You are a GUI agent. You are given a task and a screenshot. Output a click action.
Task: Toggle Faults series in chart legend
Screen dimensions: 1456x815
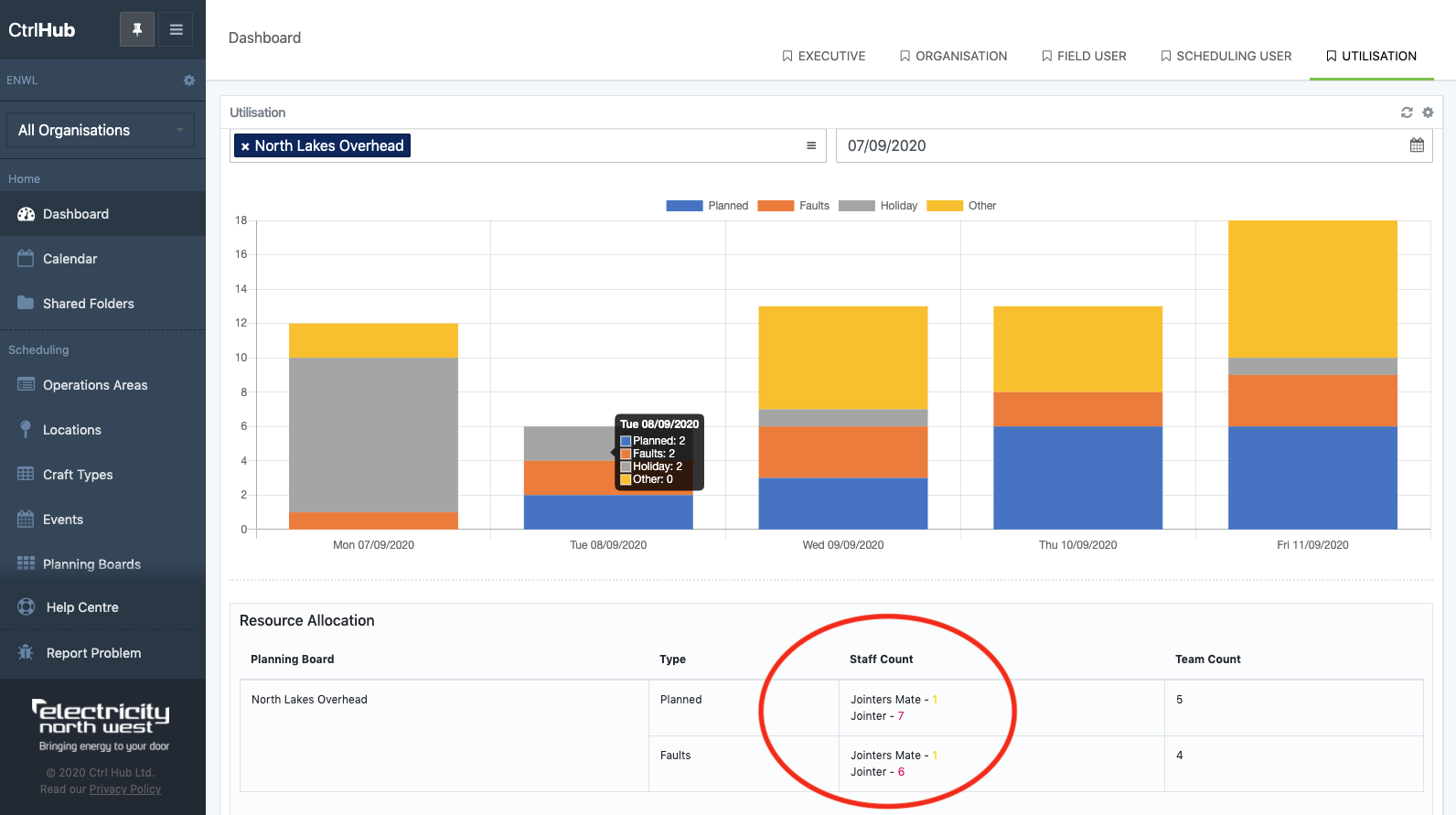point(794,206)
